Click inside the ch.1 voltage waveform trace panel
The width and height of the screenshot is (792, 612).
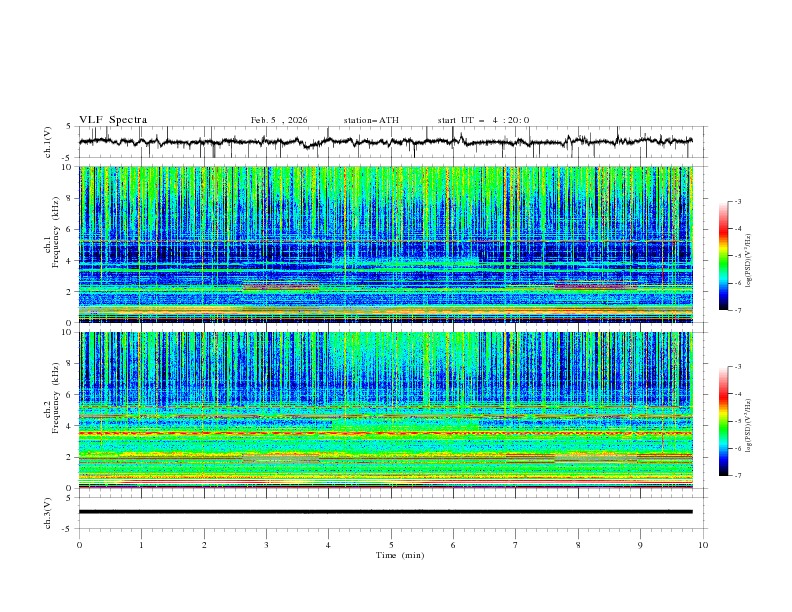[393, 142]
